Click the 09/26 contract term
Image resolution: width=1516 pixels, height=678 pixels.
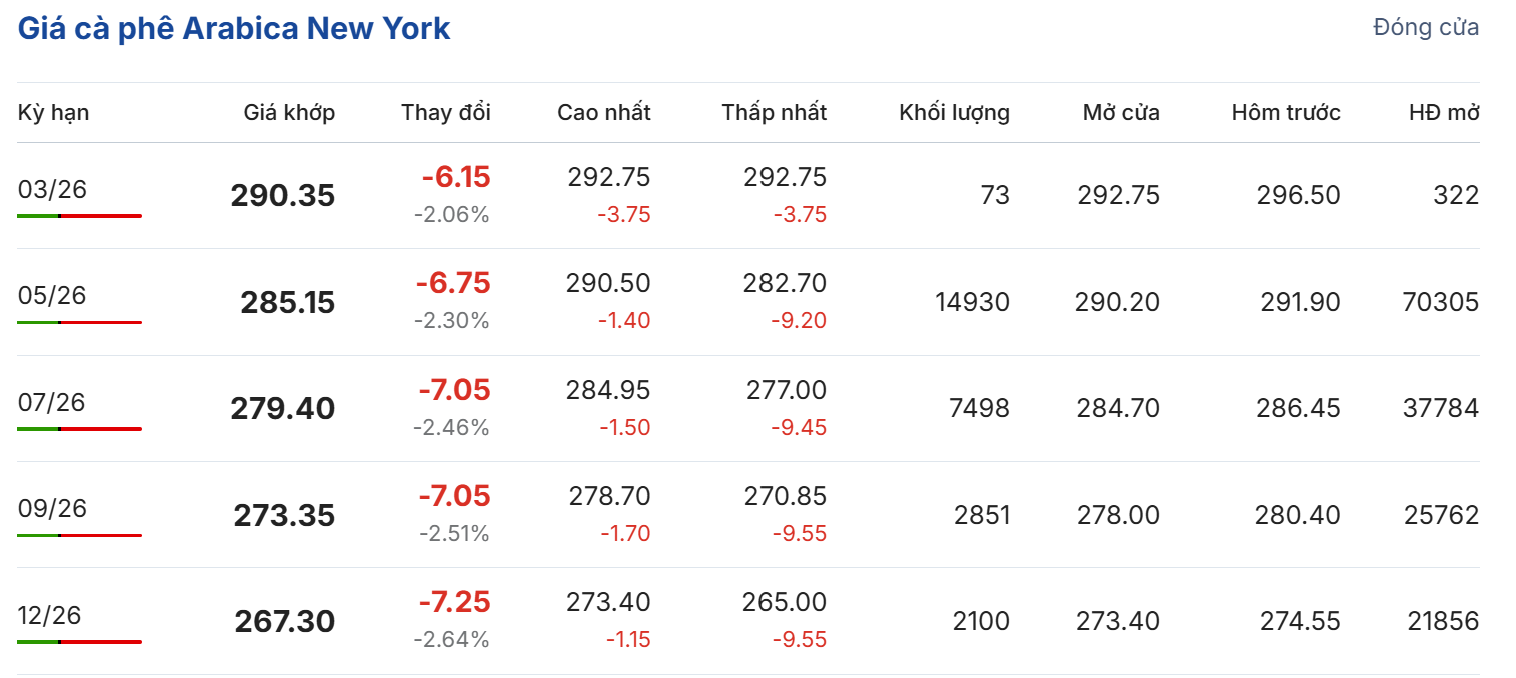[x=52, y=508]
